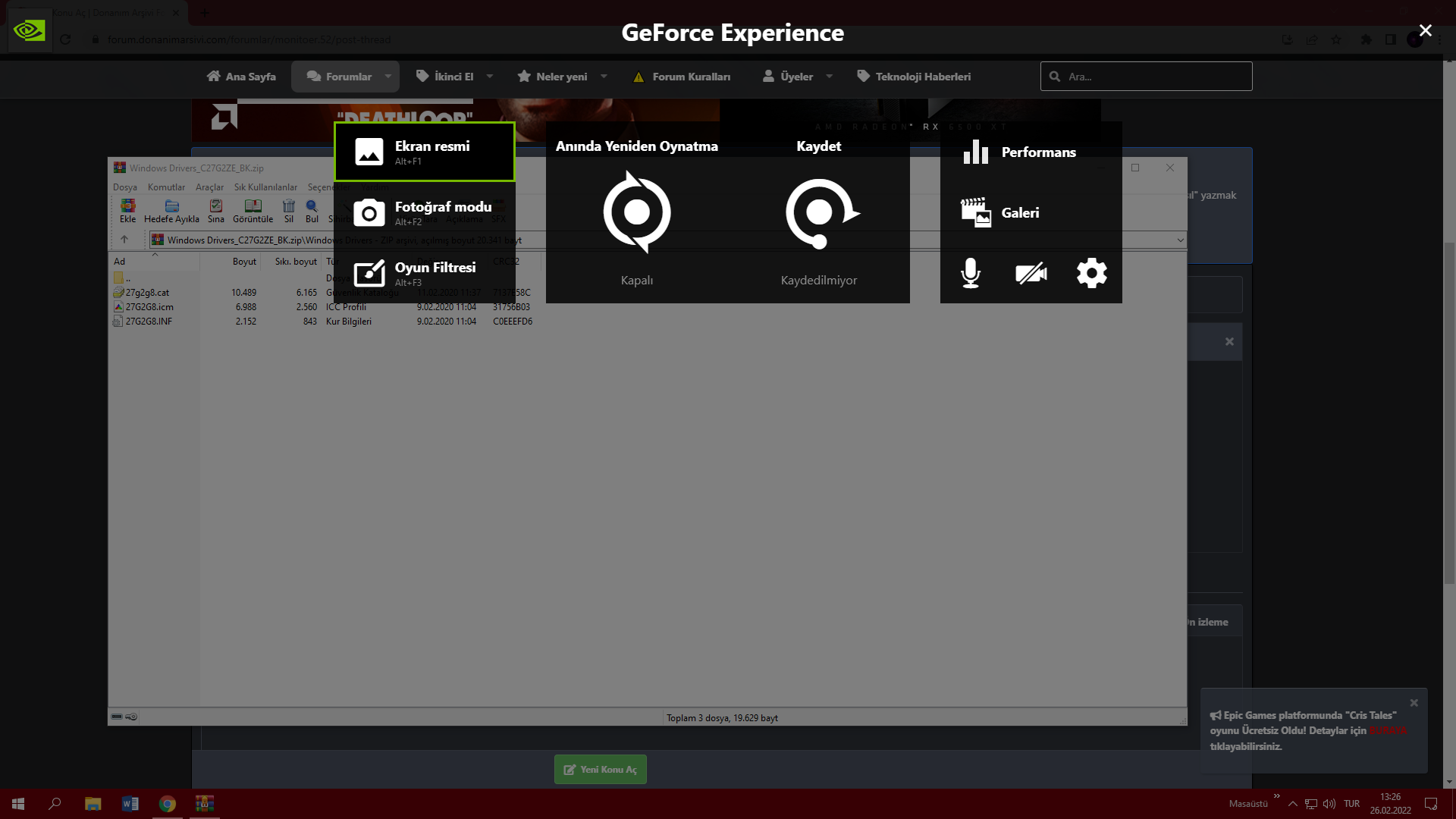Click Sil delete button in WinRAR
The image size is (1456, 819).
(289, 211)
